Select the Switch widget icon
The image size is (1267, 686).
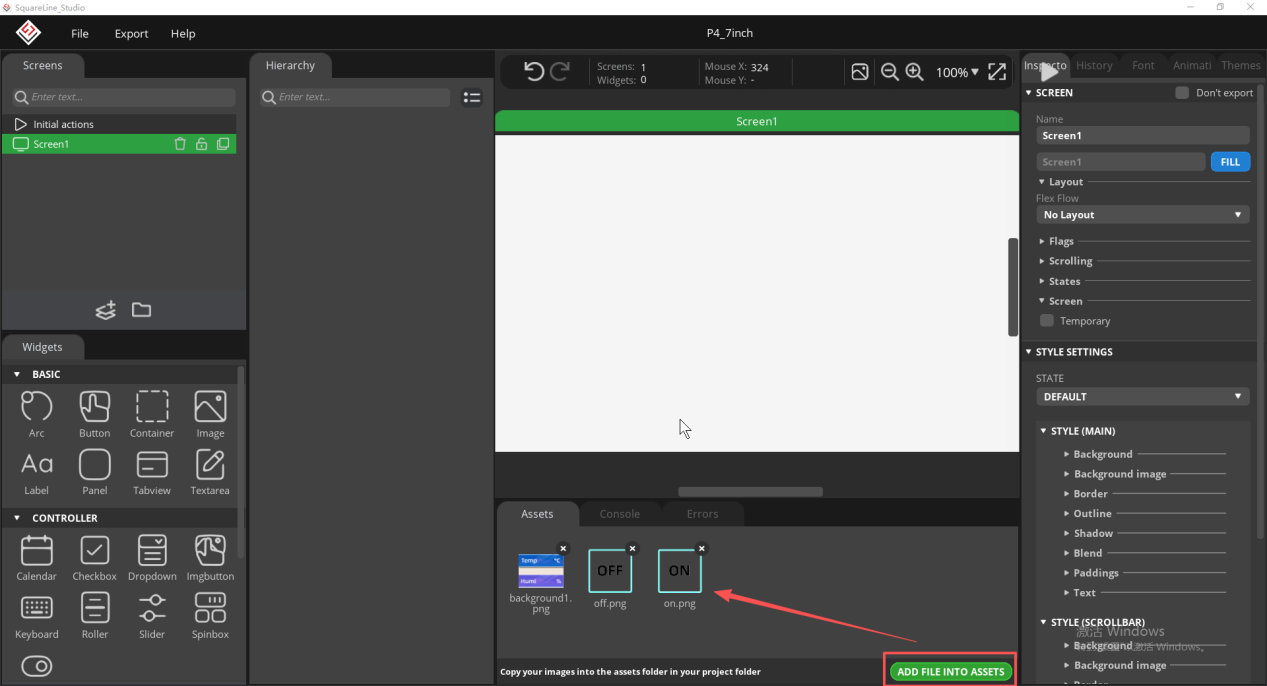(37, 666)
